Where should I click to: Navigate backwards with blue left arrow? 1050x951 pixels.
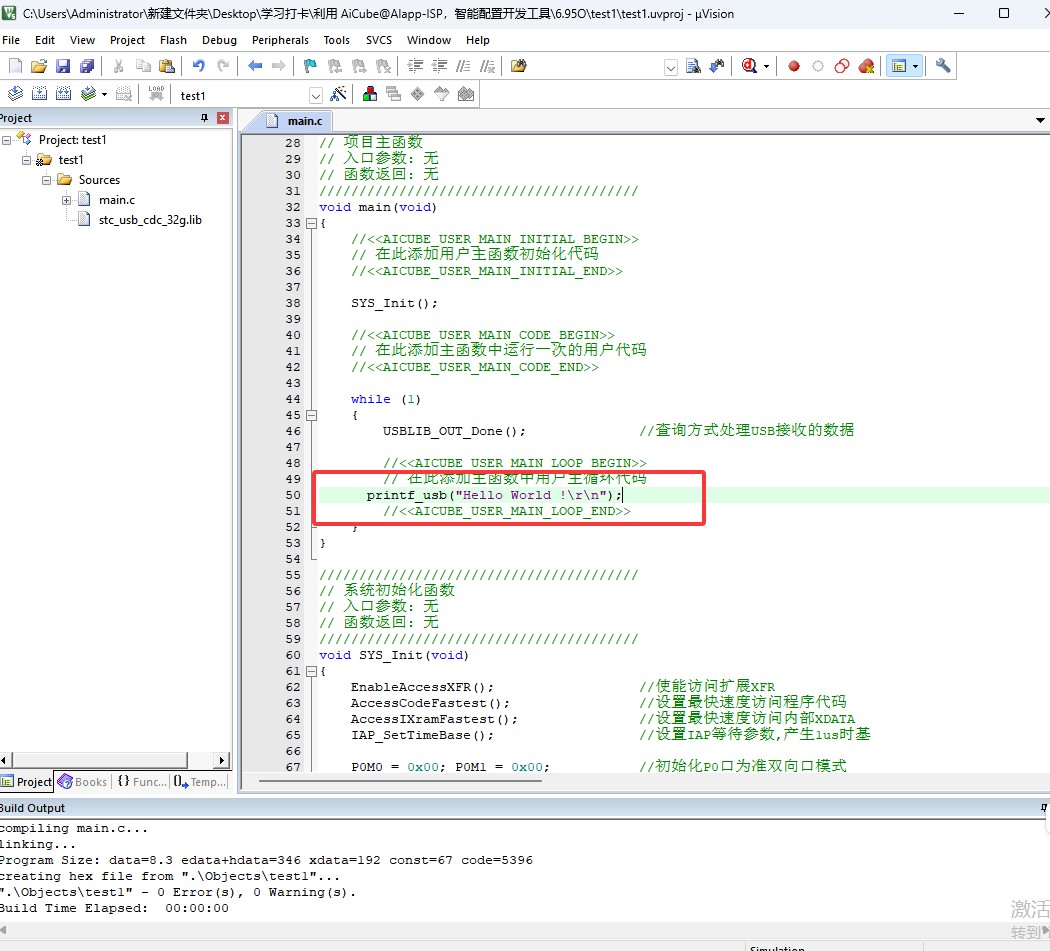pos(255,66)
